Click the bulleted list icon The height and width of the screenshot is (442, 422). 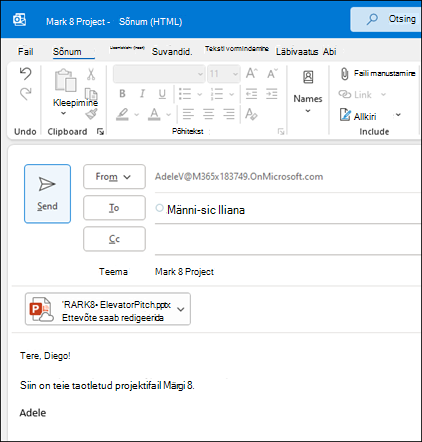coord(185,94)
